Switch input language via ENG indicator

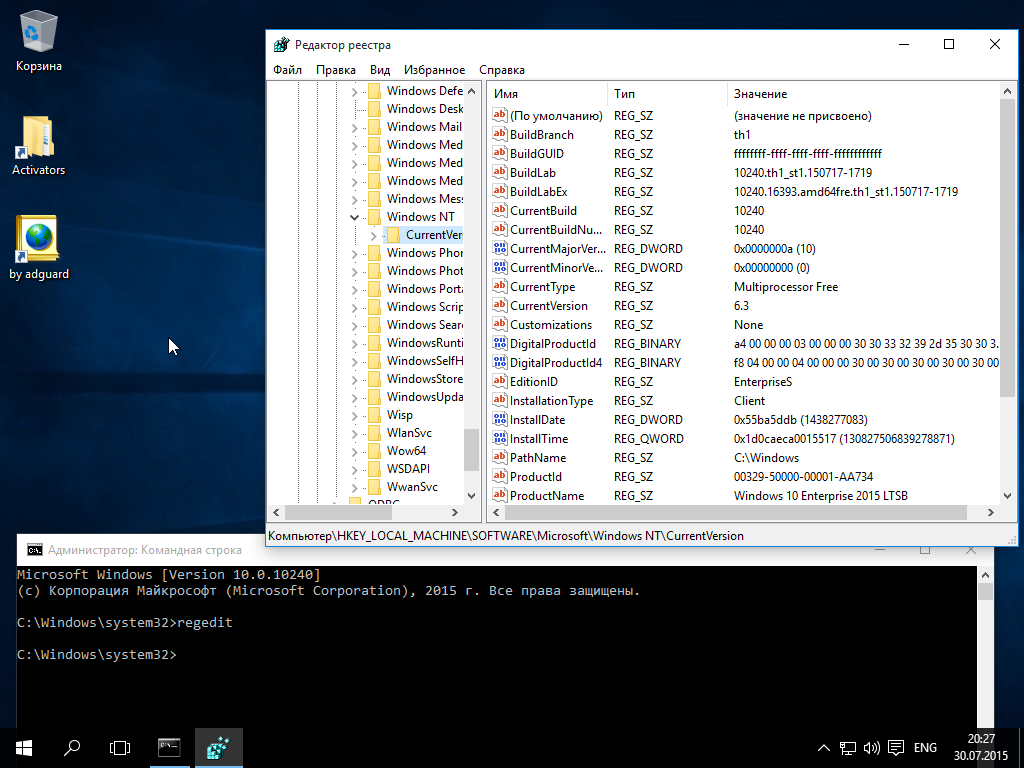[925, 748]
